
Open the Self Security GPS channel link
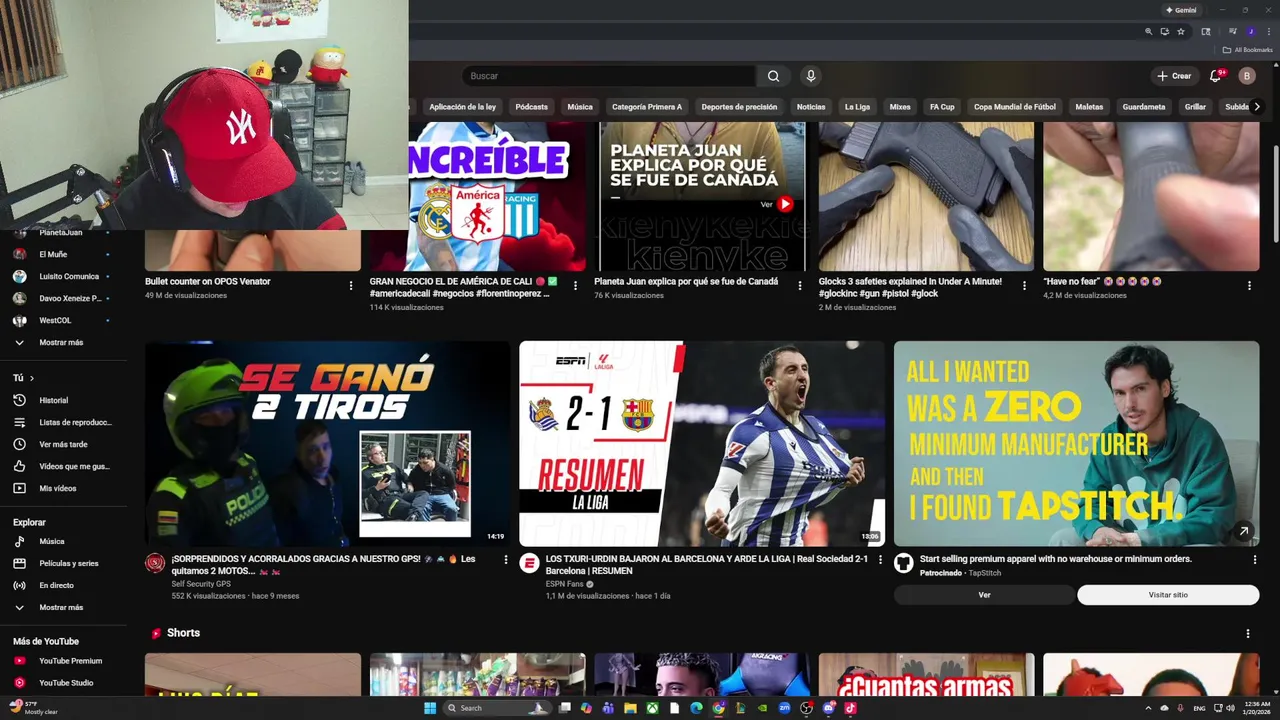(201, 584)
